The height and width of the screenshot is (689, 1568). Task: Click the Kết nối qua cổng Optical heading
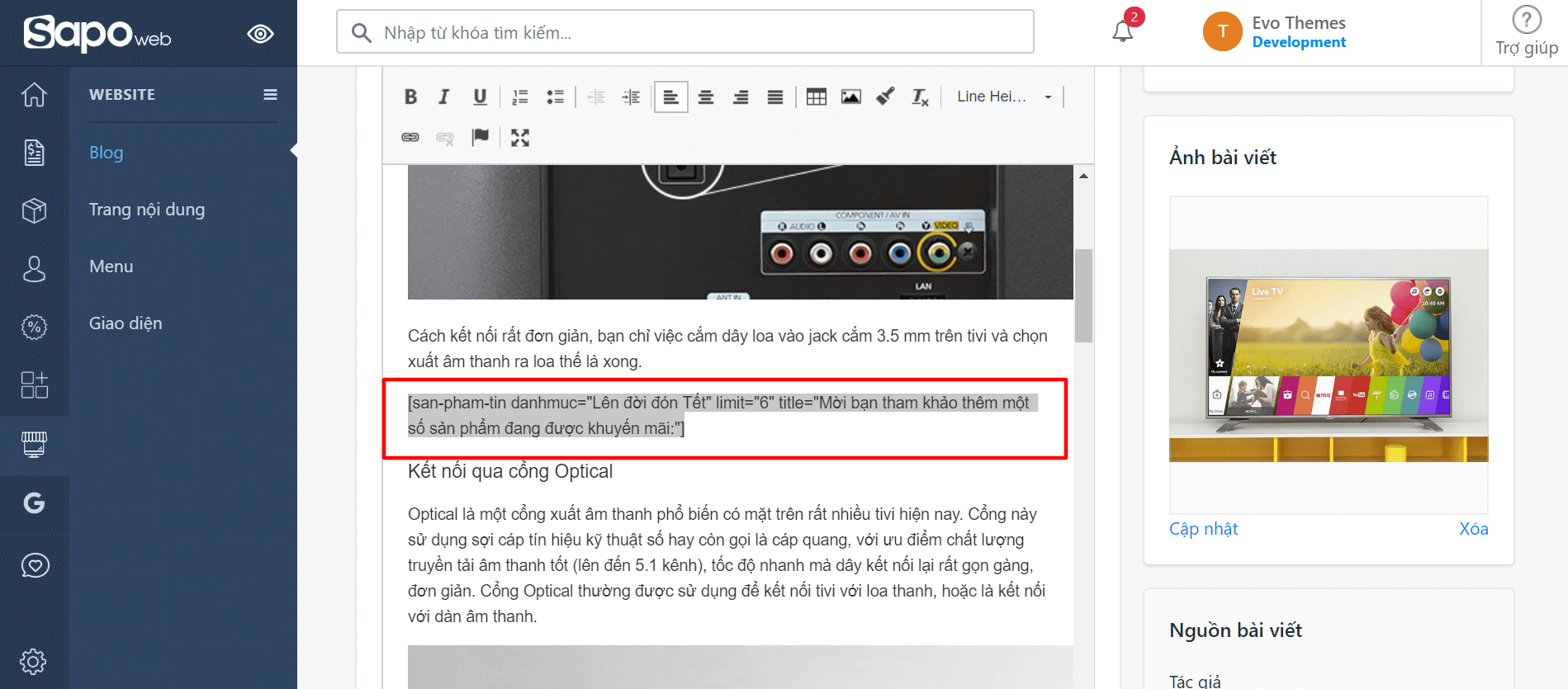(x=510, y=471)
